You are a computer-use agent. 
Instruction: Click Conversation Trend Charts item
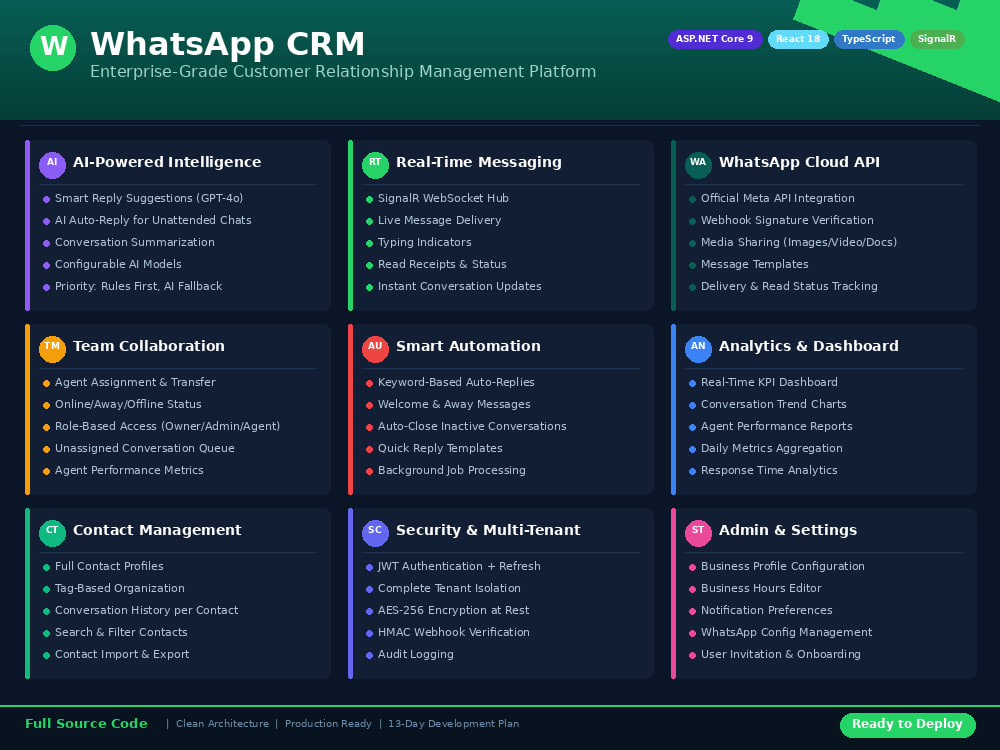coord(774,404)
